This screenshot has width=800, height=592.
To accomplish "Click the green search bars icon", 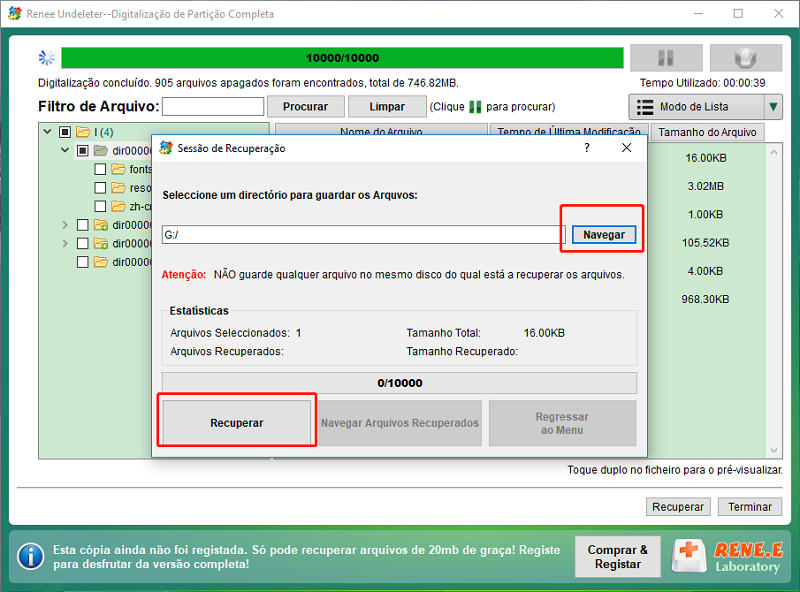I will pyautogui.click(x=475, y=107).
